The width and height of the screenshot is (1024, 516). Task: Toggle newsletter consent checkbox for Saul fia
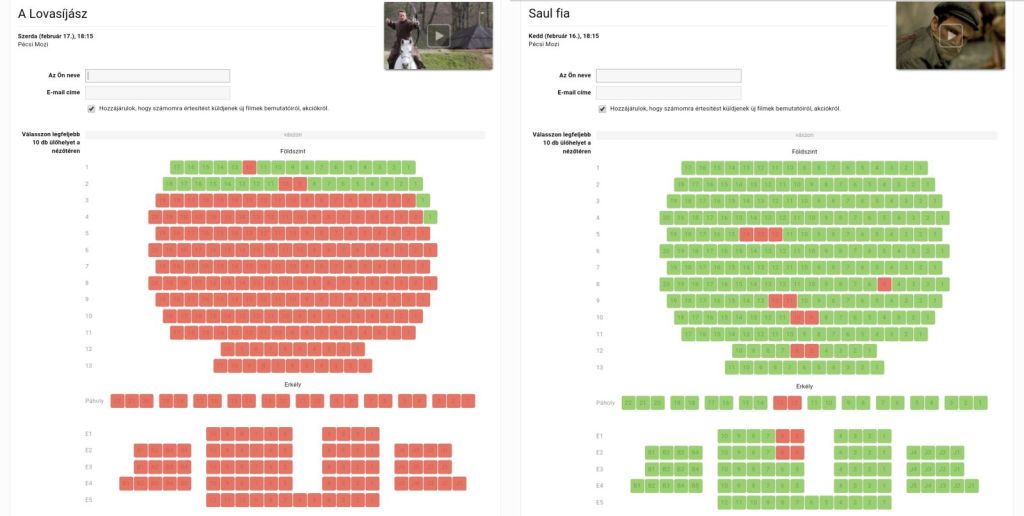(x=602, y=108)
